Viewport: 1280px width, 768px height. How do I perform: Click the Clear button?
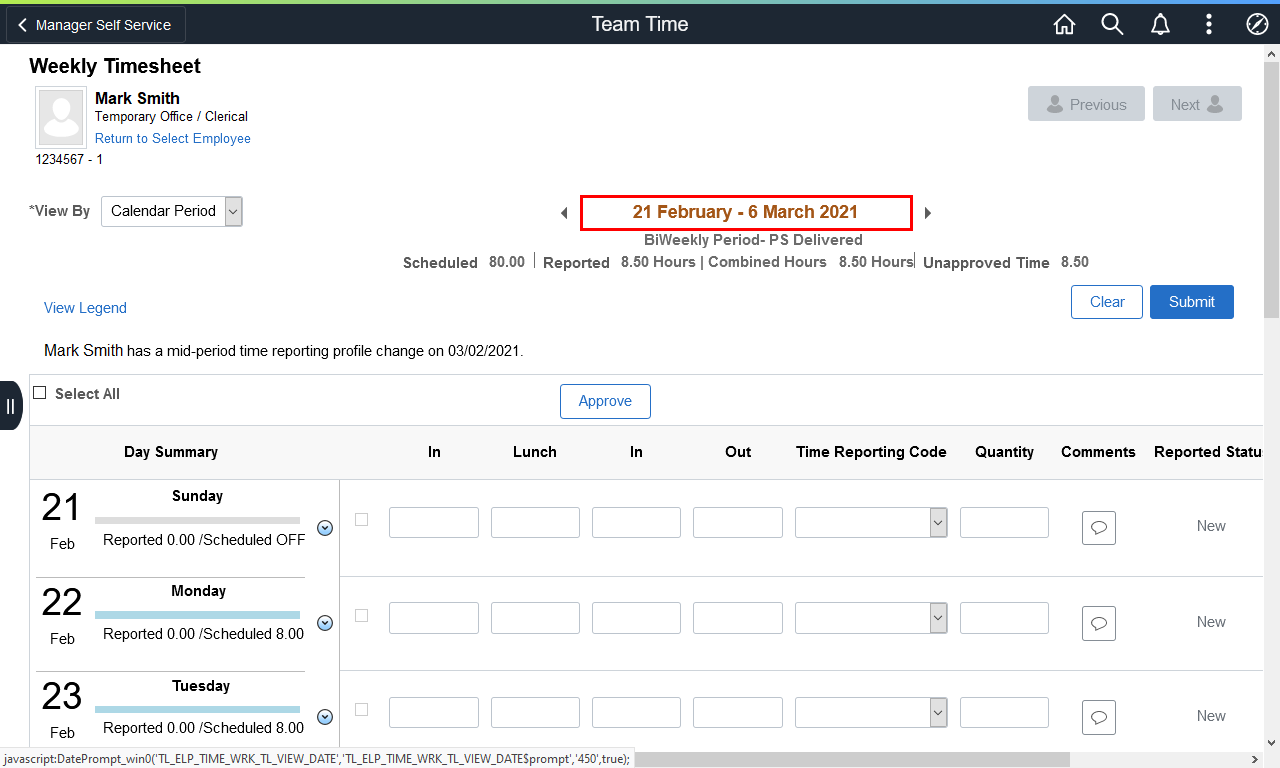pyautogui.click(x=1107, y=302)
